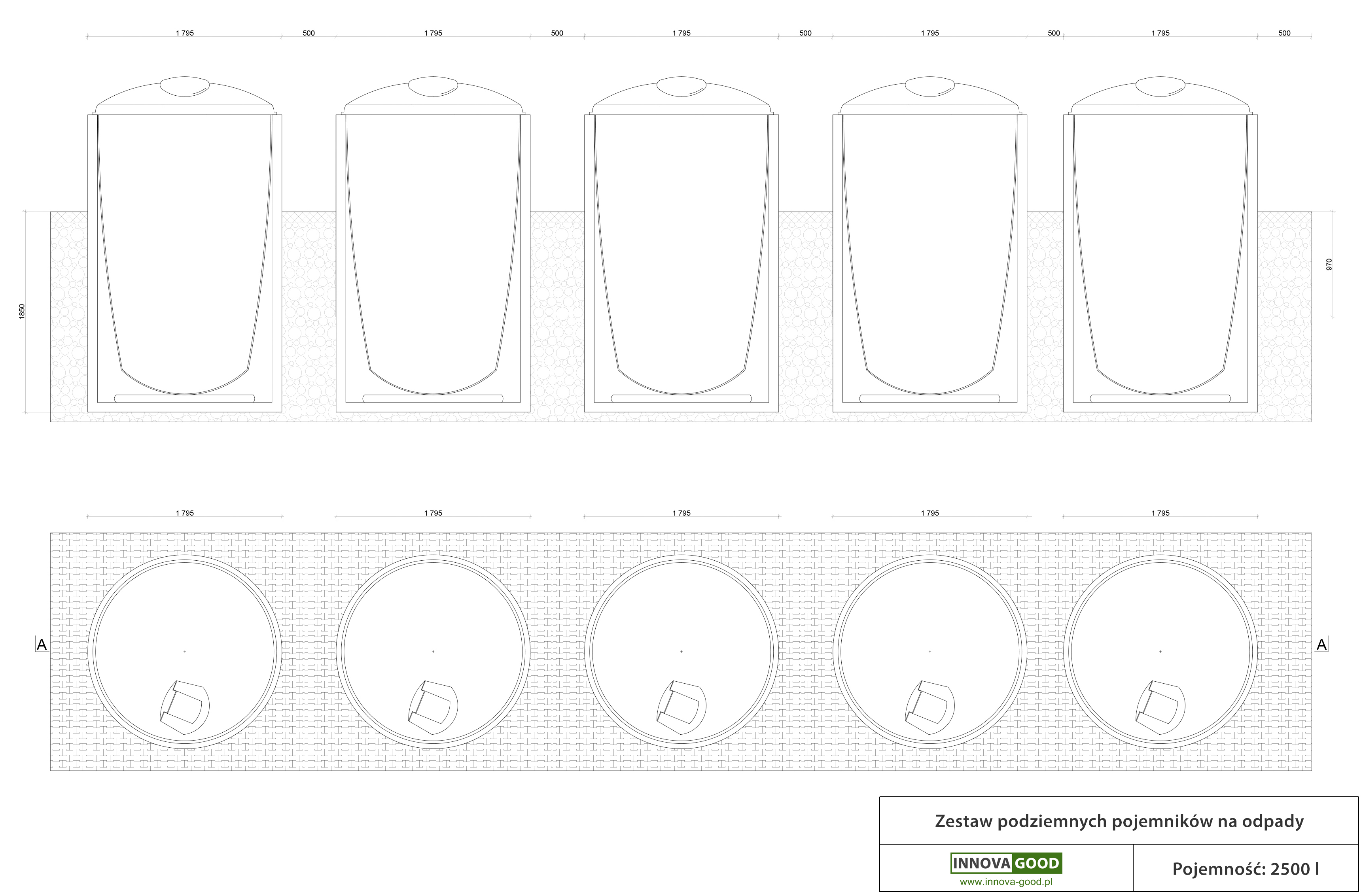Click the last 500 spacing dimension at top right
This screenshot has height=896, width=1363.
(1285, 33)
